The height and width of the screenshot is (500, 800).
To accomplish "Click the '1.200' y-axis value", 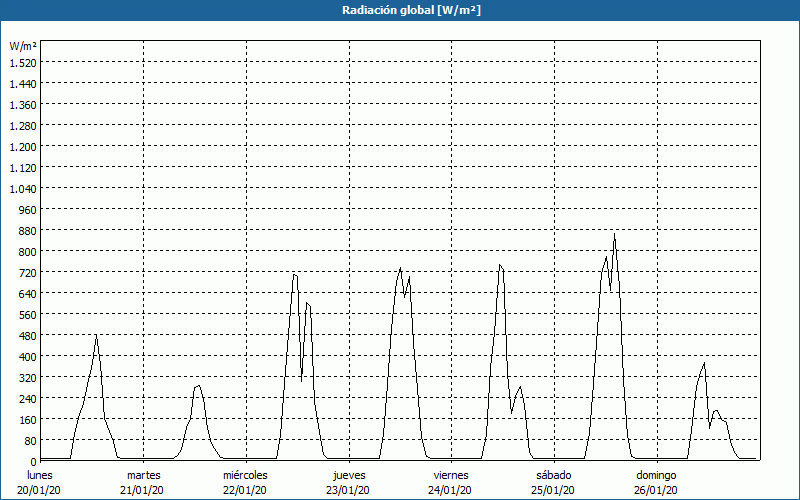I will tap(23, 146).
